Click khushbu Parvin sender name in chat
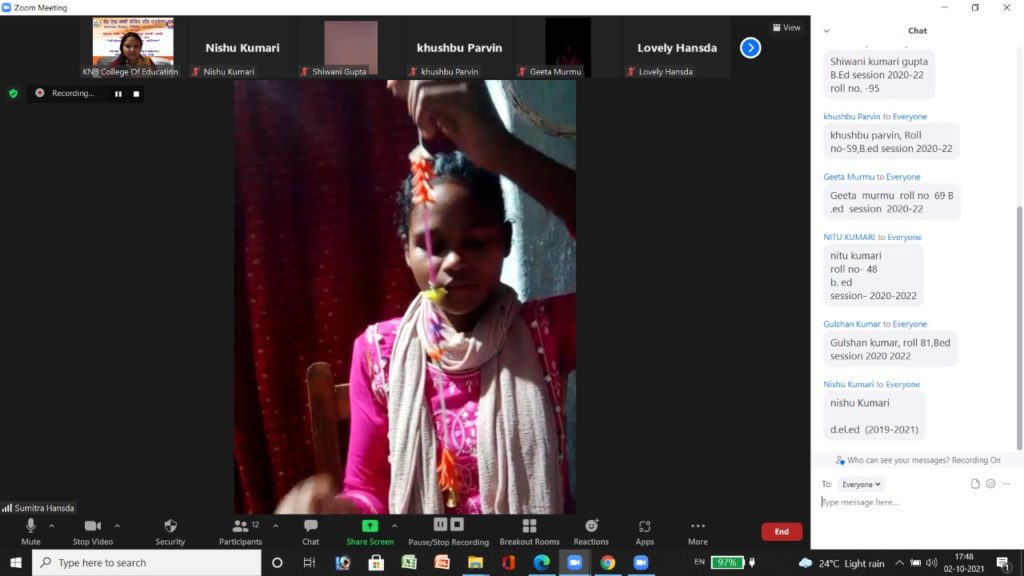The height and width of the screenshot is (576, 1024). (x=852, y=116)
